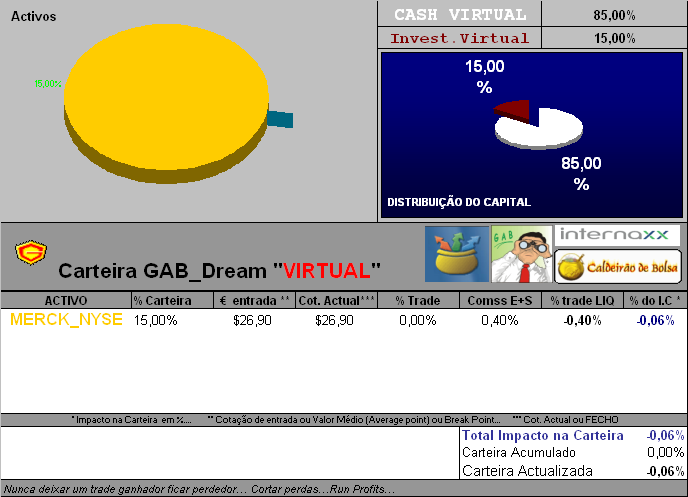Click the Activos chart title

[33, 16]
